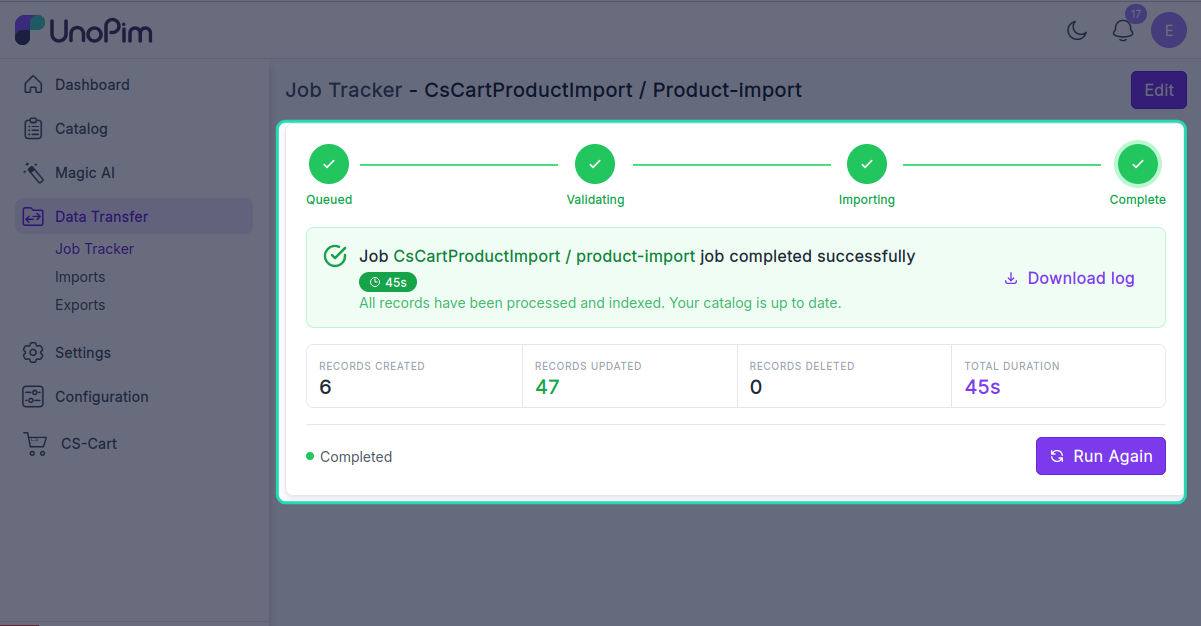Click the Queued step label

pyautogui.click(x=329, y=200)
